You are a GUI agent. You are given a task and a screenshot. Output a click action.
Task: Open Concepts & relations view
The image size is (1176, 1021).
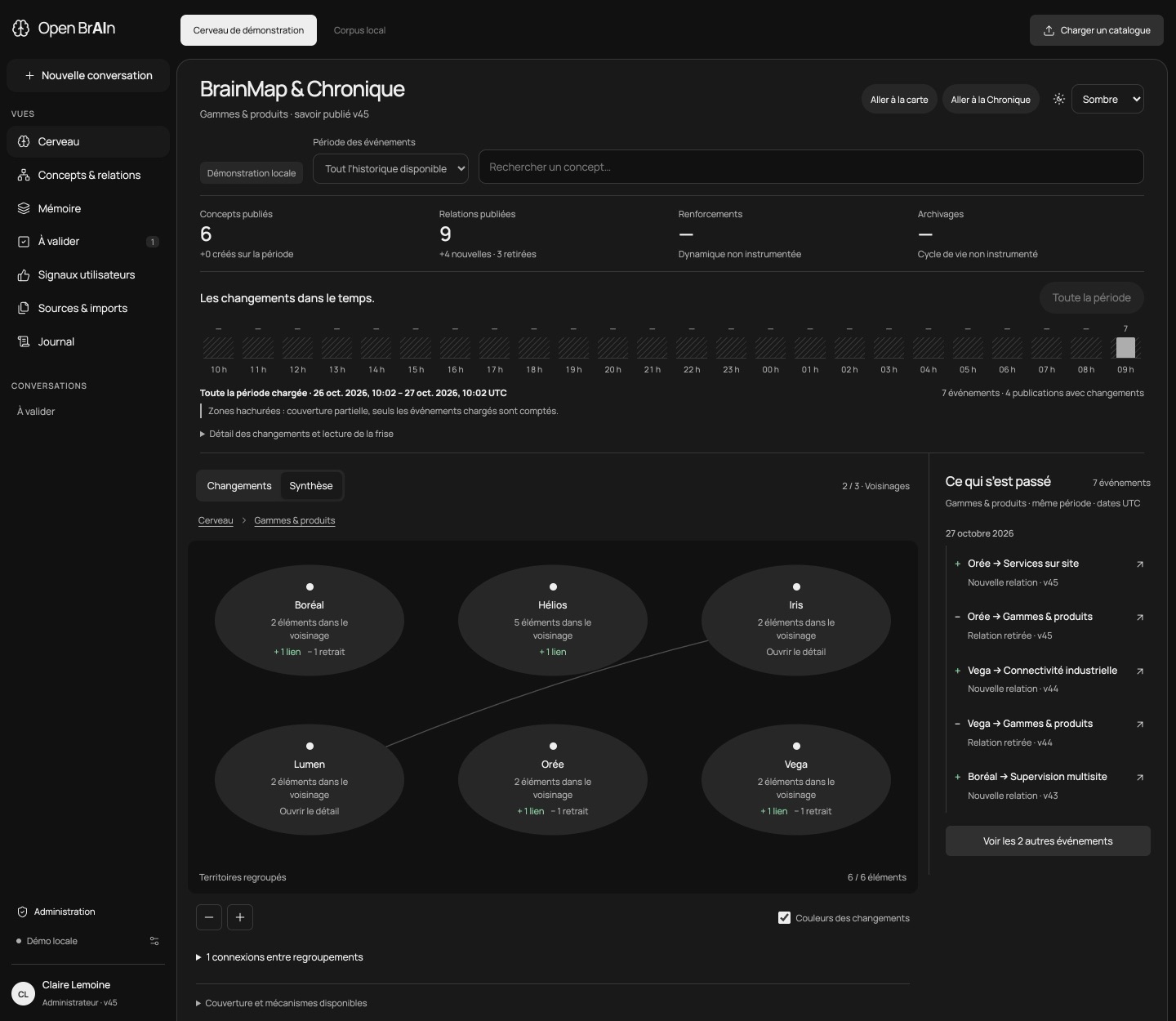[88, 175]
